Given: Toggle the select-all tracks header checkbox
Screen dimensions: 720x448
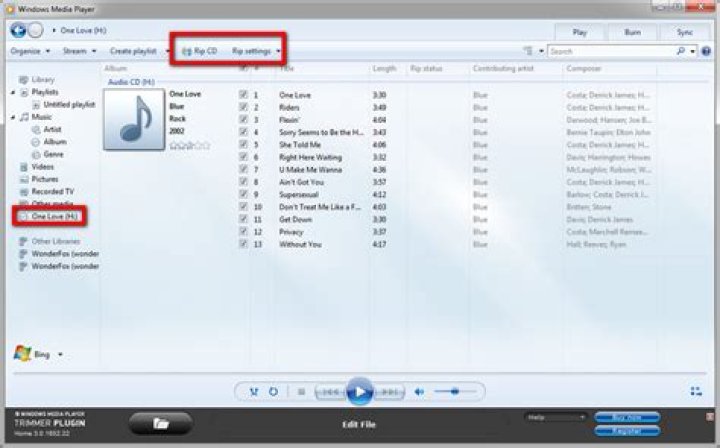Looking at the screenshot, I should pos(243,68).
